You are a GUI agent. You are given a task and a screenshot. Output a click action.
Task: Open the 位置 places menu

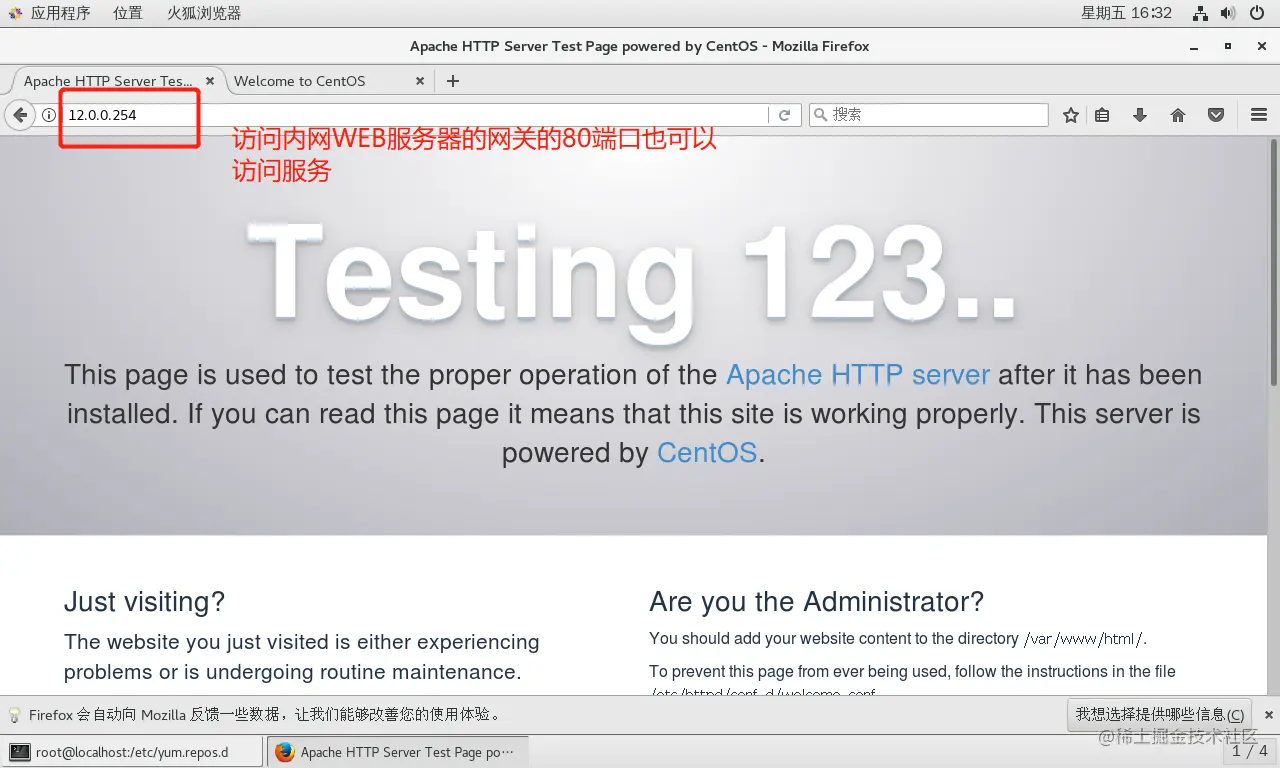pyautogui.click(x=128, y=13)
